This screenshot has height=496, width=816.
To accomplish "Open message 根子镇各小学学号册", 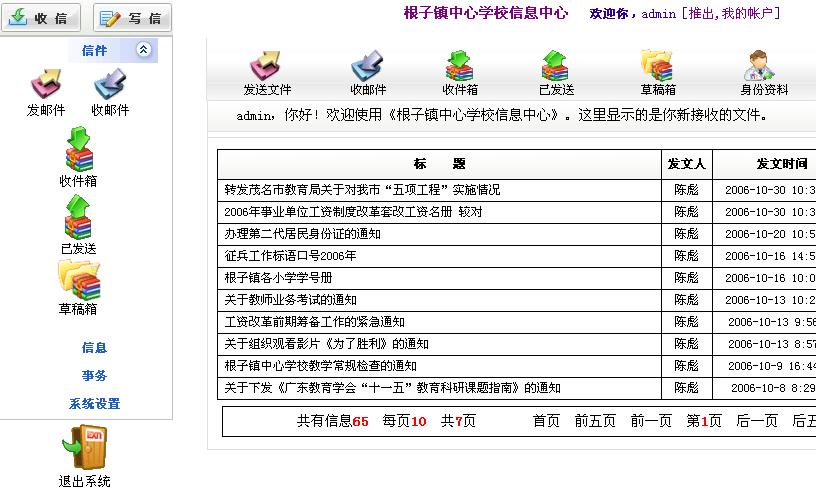I will point(278,277).
